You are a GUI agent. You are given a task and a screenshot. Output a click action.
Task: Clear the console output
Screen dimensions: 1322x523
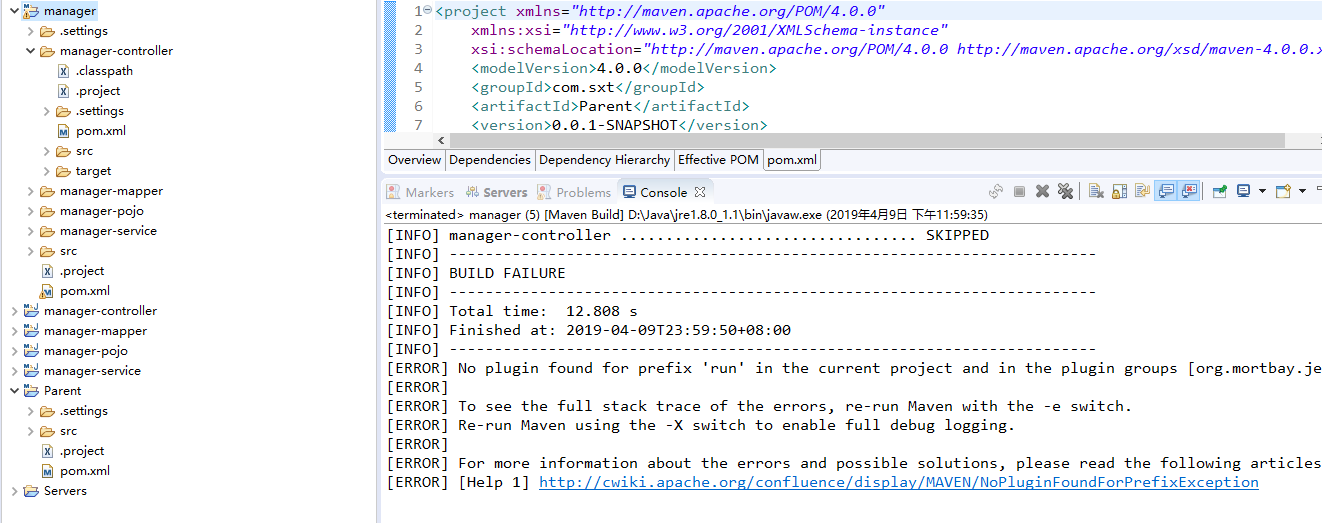[x=1096, y=192]
